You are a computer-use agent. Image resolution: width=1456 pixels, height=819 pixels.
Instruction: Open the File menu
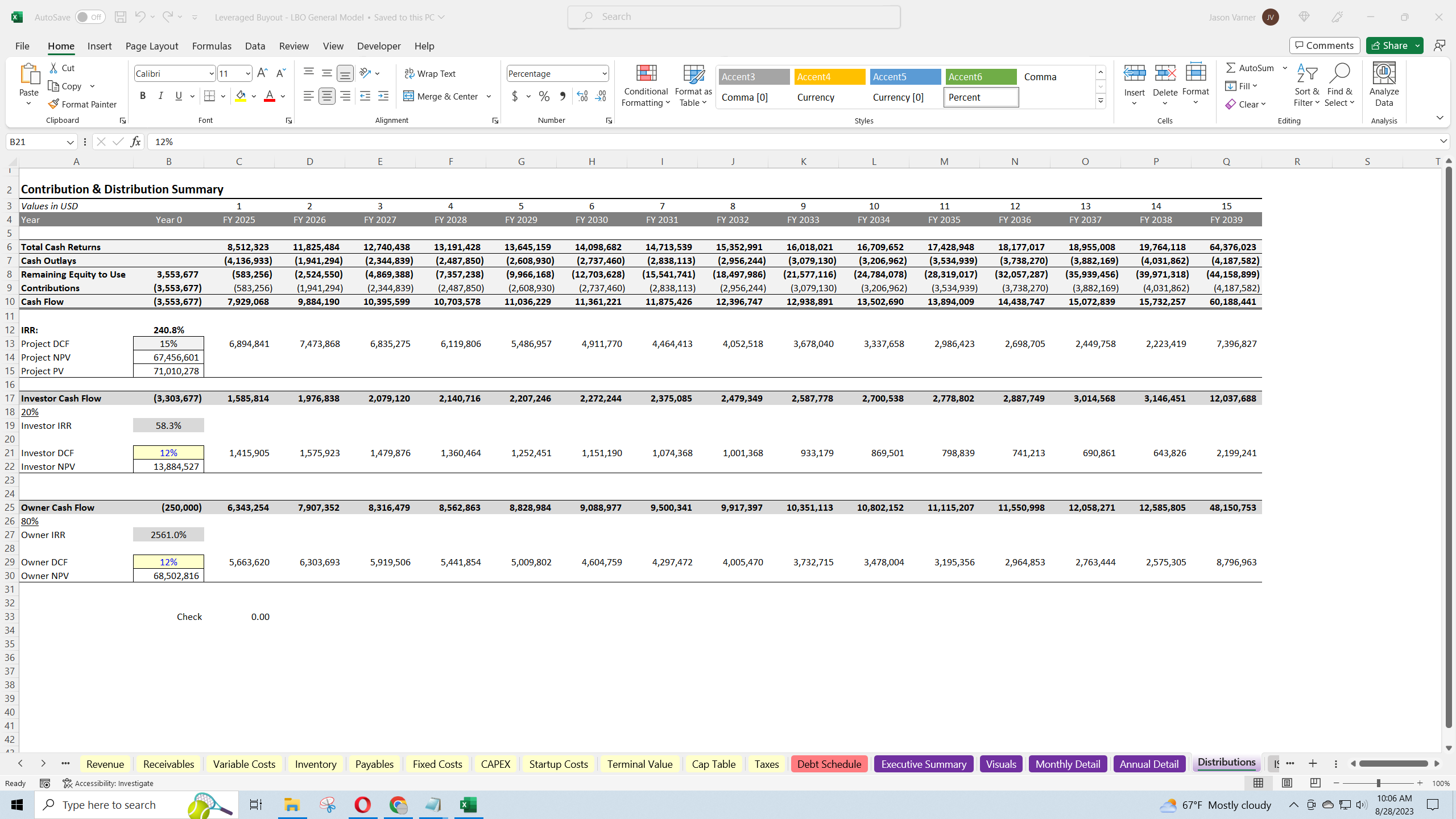coord(22,46)
